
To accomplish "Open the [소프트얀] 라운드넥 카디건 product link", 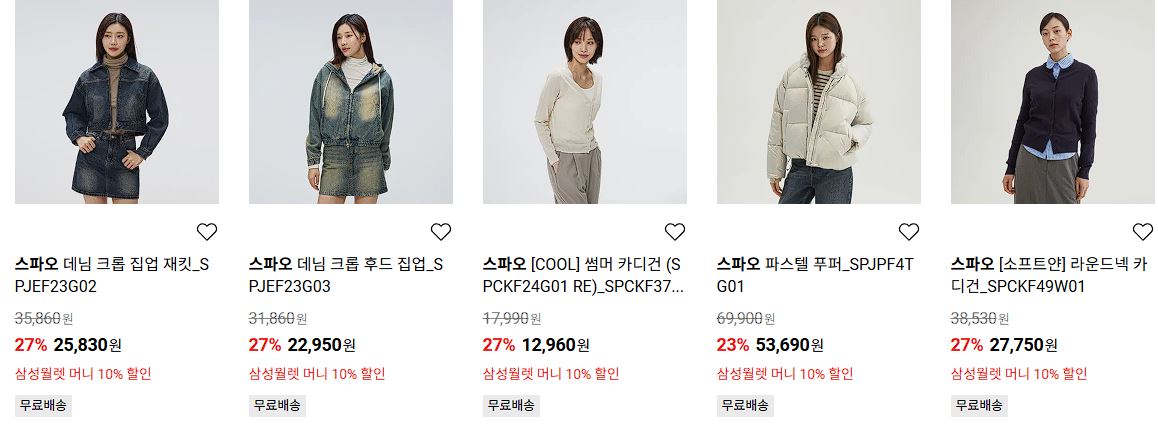I will pyautogui.click(x=1049, y=275).
